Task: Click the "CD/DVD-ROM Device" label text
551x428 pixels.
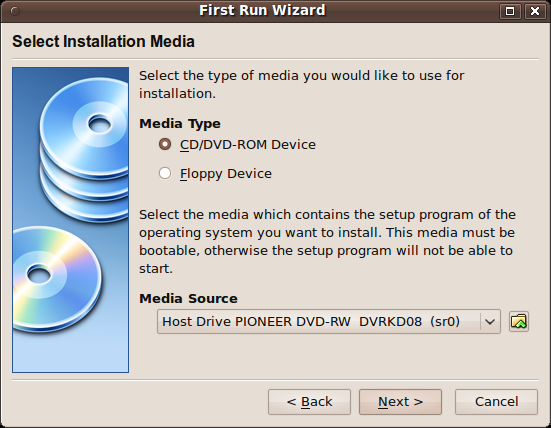Action: coord(248,145)
